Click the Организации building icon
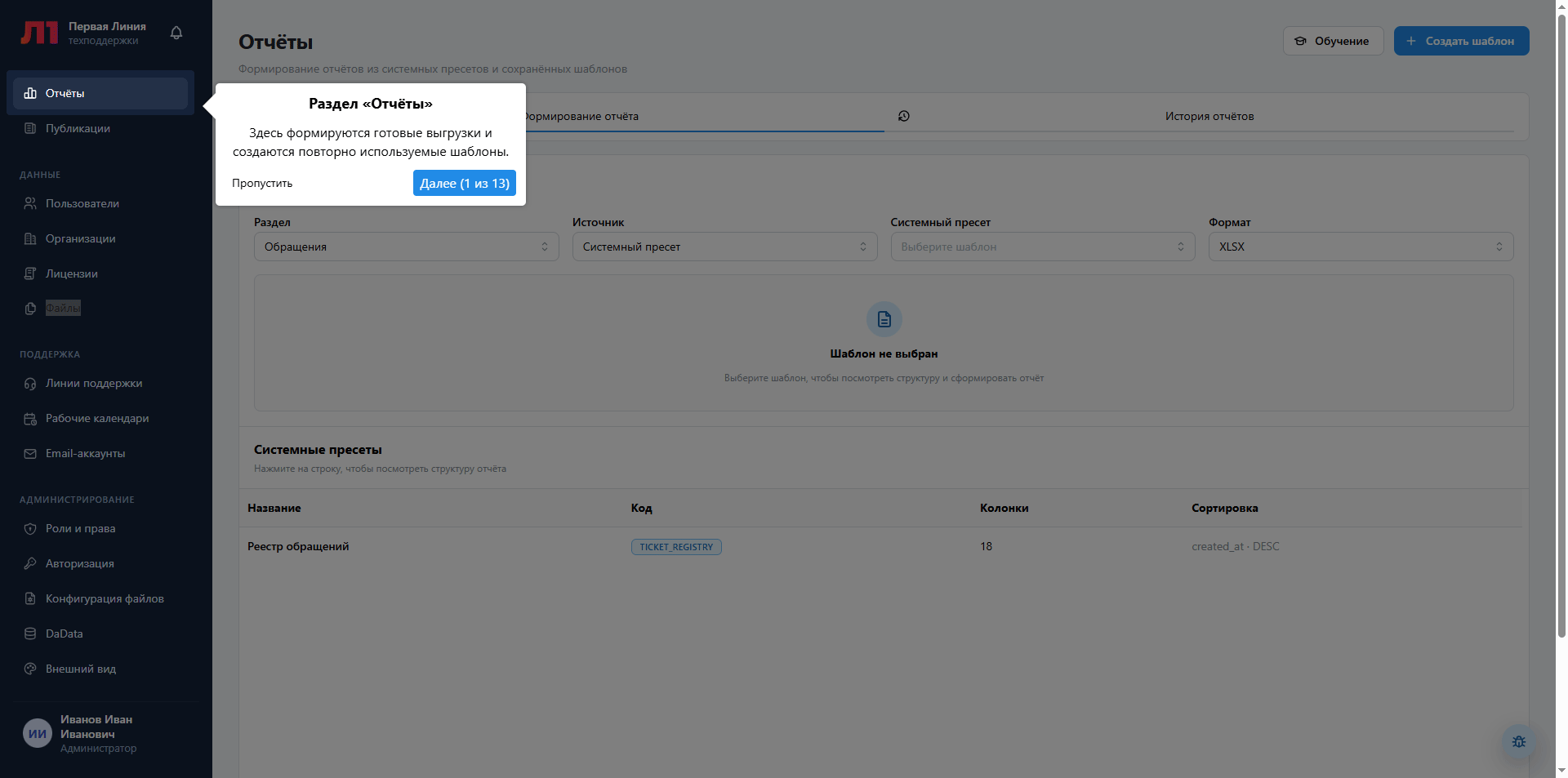Image resolution: width=1568 pixels, height=778 pixels. 30,238
